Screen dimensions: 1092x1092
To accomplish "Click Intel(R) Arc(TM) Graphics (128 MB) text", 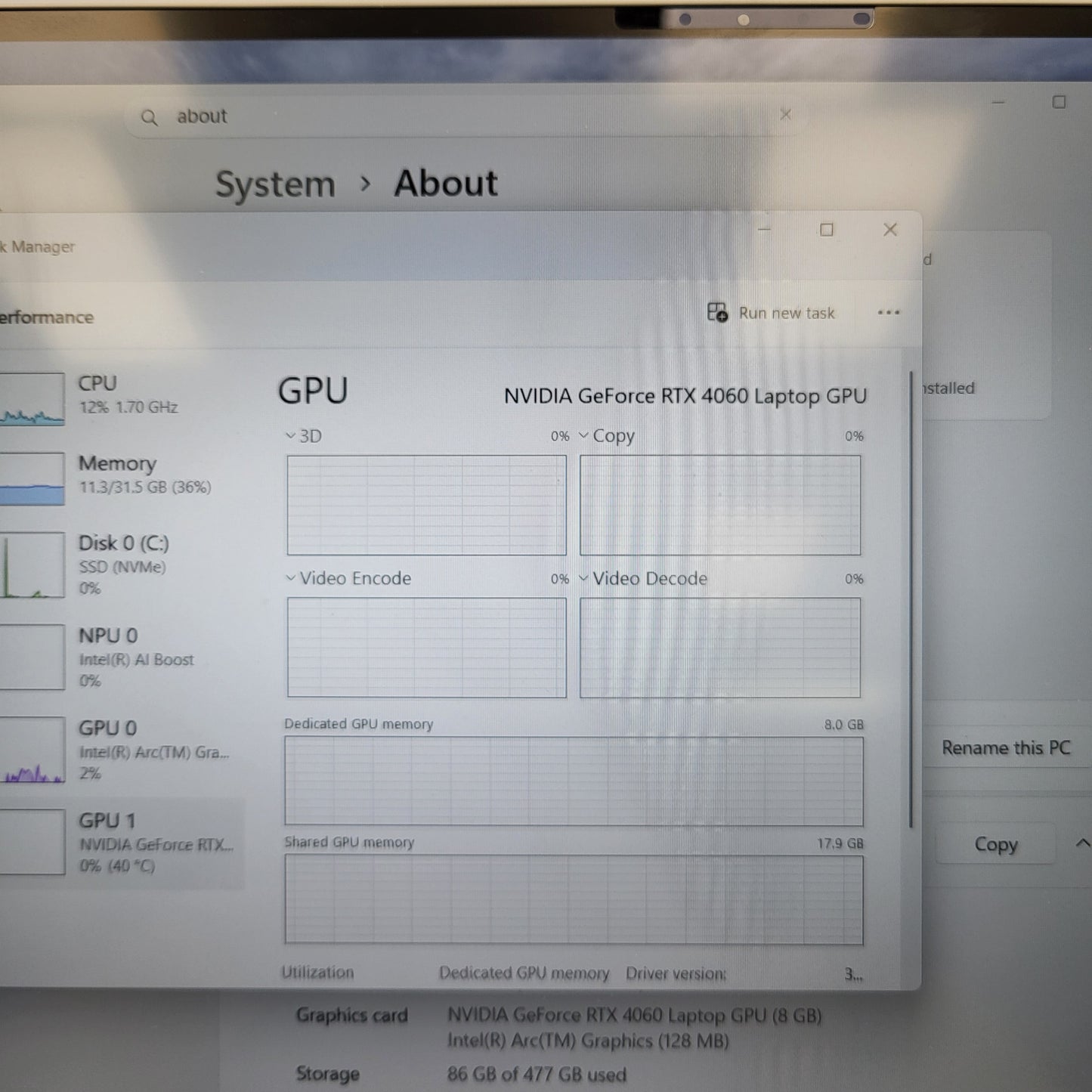I will tap(588, 1041).
